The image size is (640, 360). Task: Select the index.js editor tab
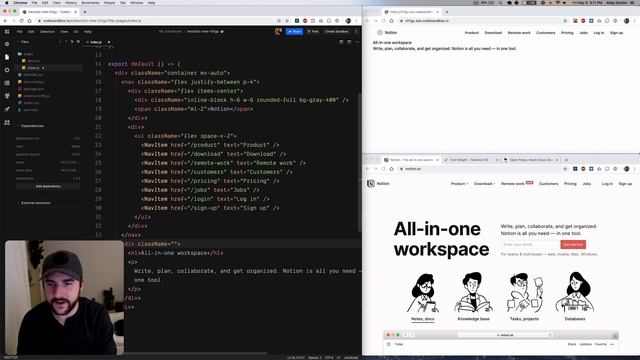pos(96,42)
